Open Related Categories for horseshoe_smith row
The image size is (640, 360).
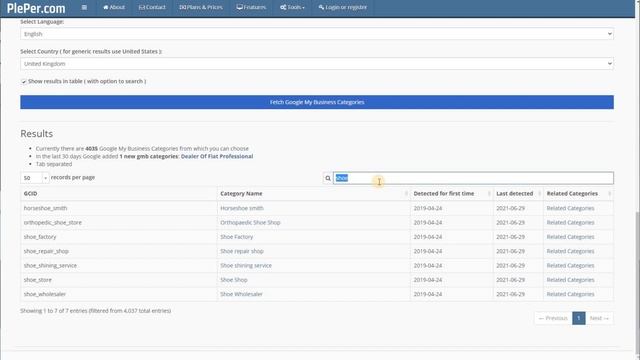pyautogui.click(x=570, y=208)
